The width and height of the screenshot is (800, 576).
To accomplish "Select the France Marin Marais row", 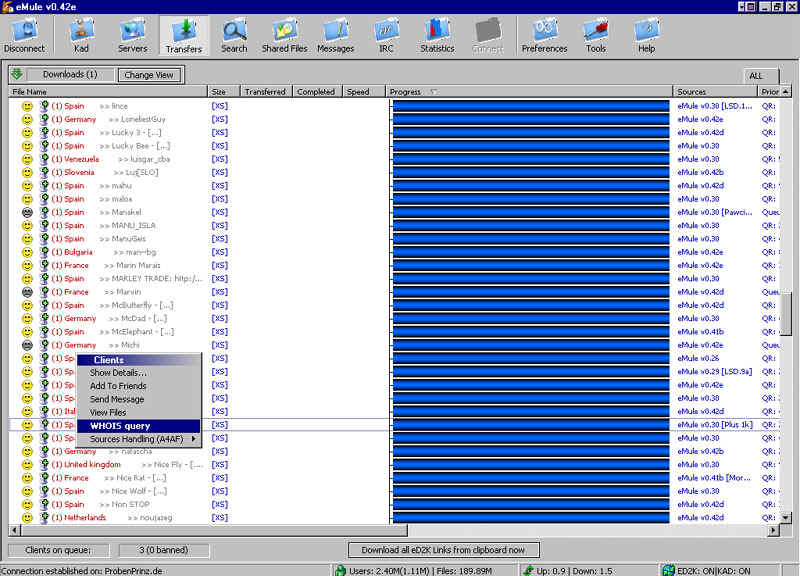I will [x=394, y=265].
